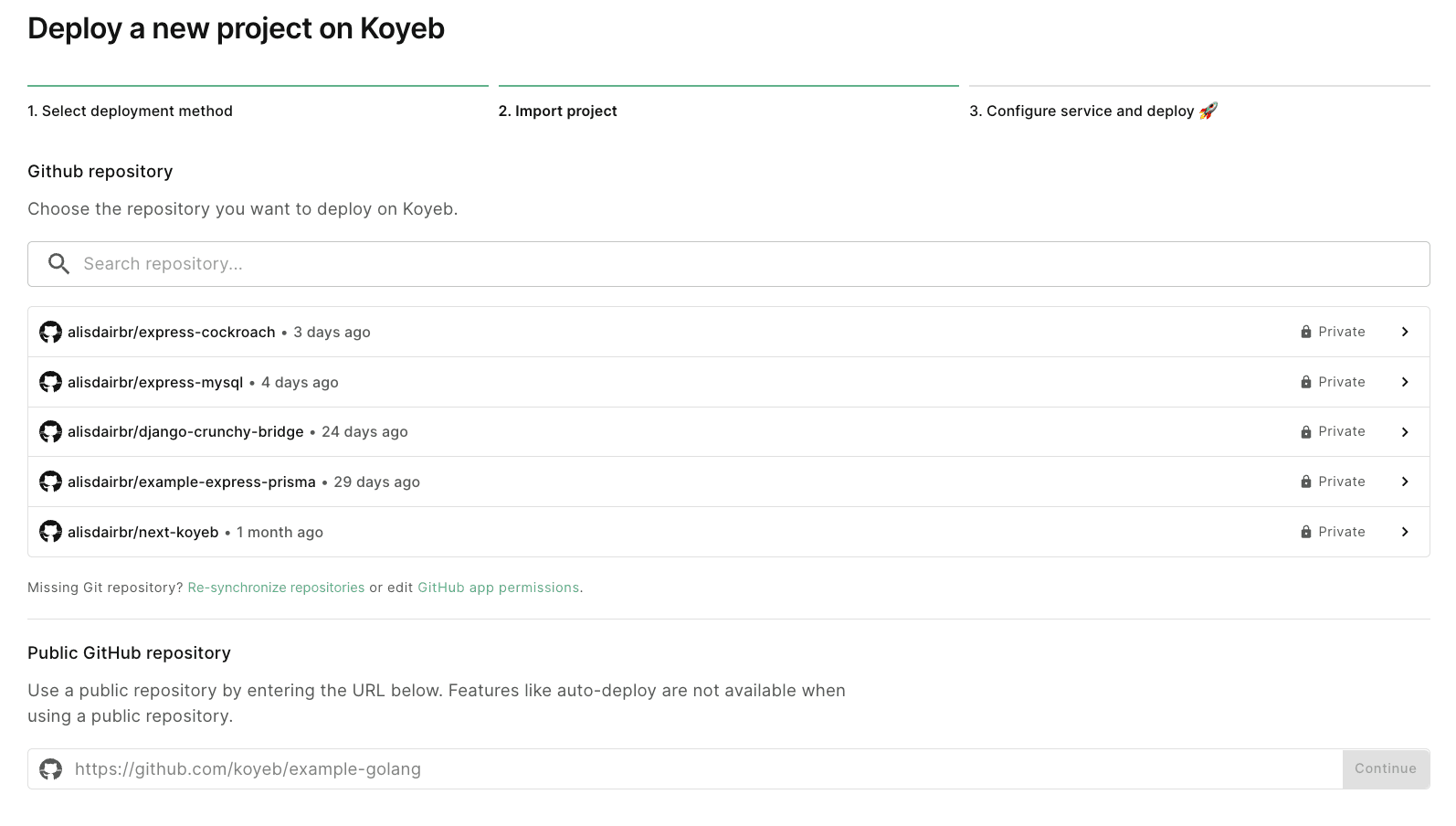
Task: Open express-cockroach using its chevron arrow
Action: point(1405,332)
